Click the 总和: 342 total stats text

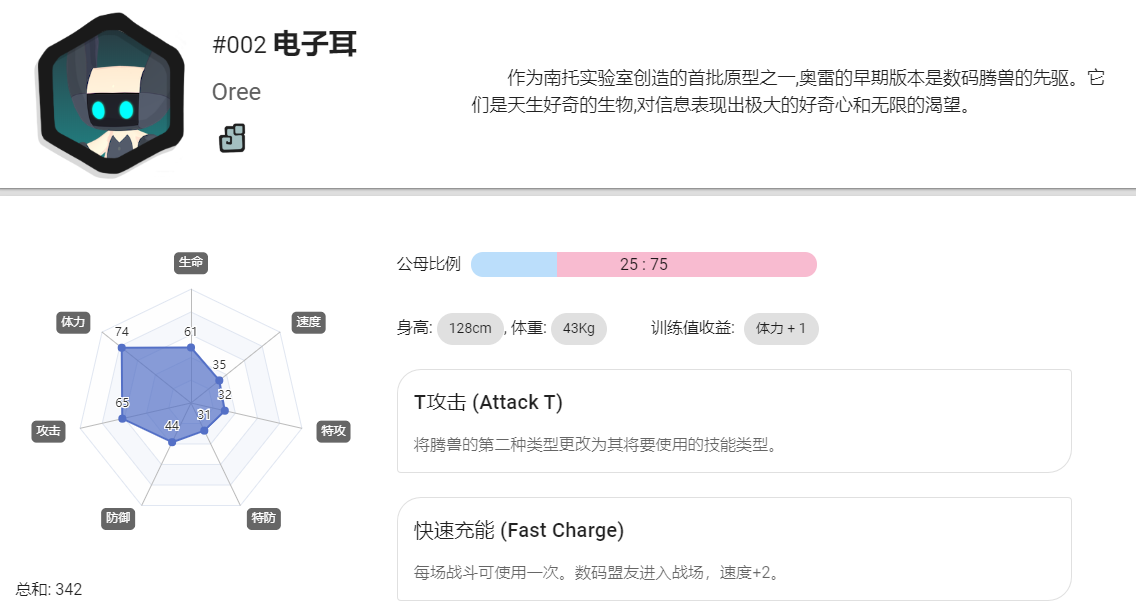(49, 589)
